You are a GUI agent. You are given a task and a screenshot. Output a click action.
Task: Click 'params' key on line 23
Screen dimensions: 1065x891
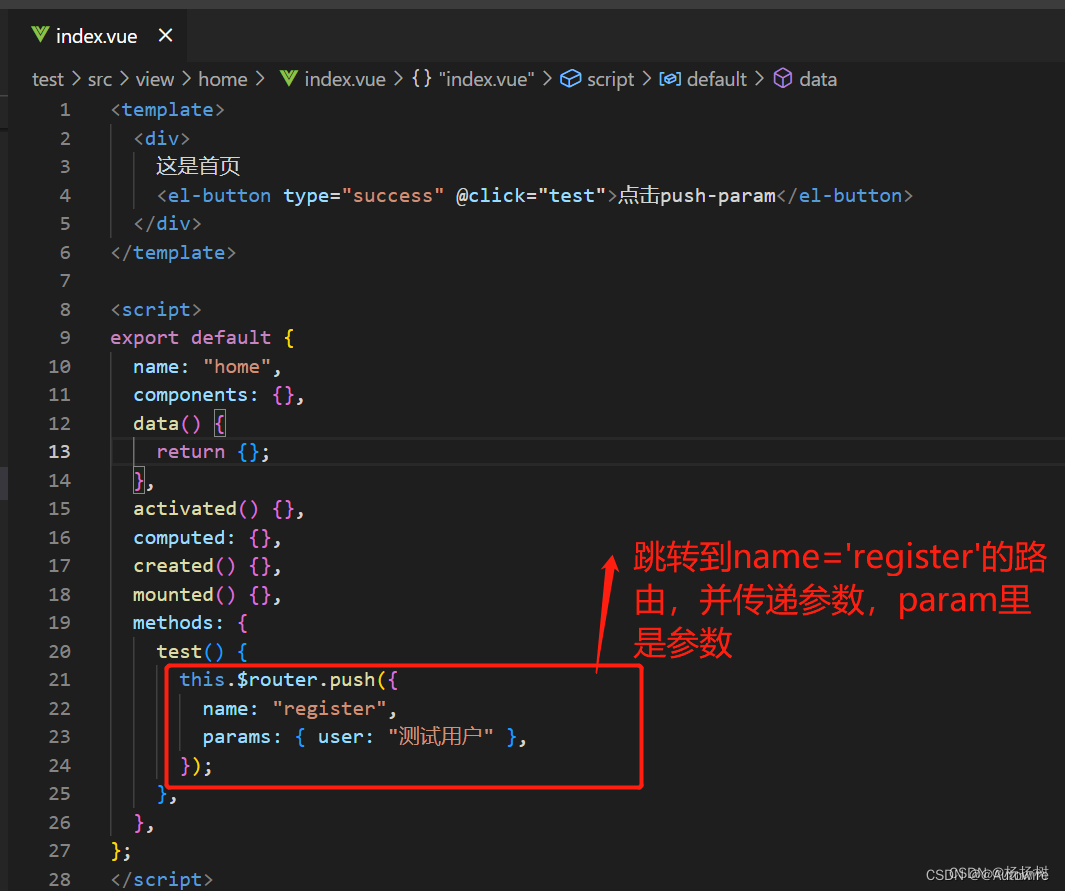click(236, 737)
